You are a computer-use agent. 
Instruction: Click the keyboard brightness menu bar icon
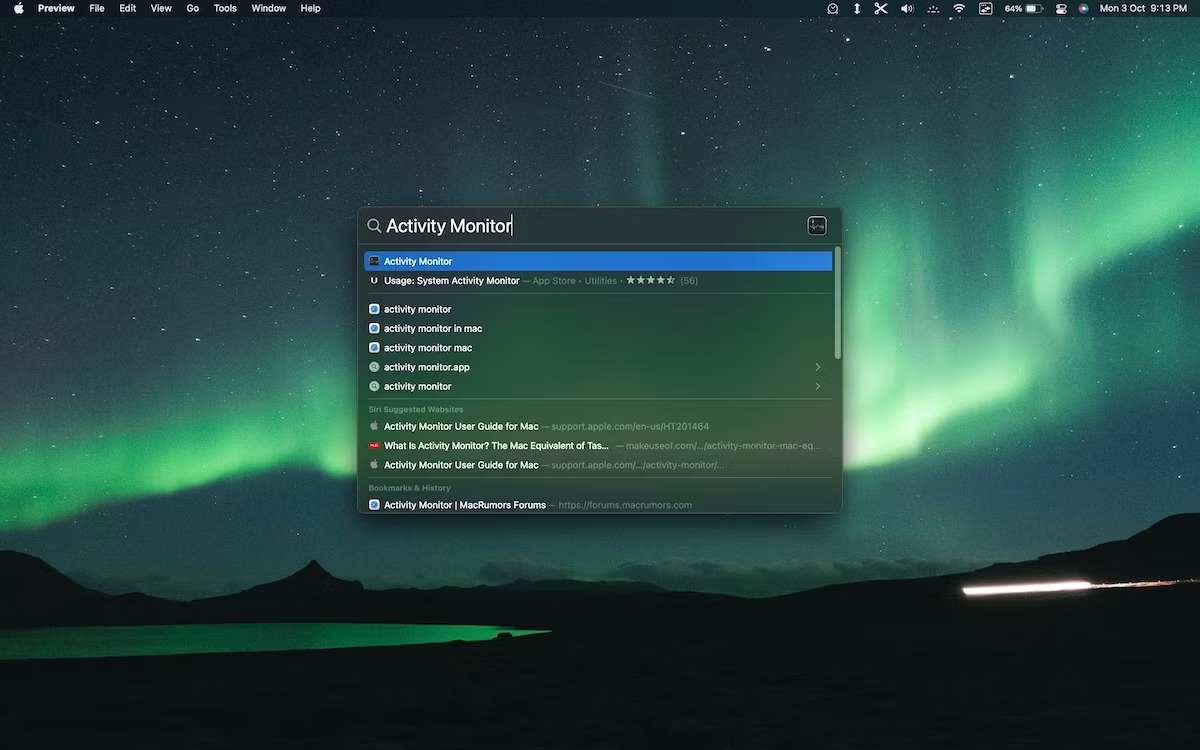tap(933, 8)
